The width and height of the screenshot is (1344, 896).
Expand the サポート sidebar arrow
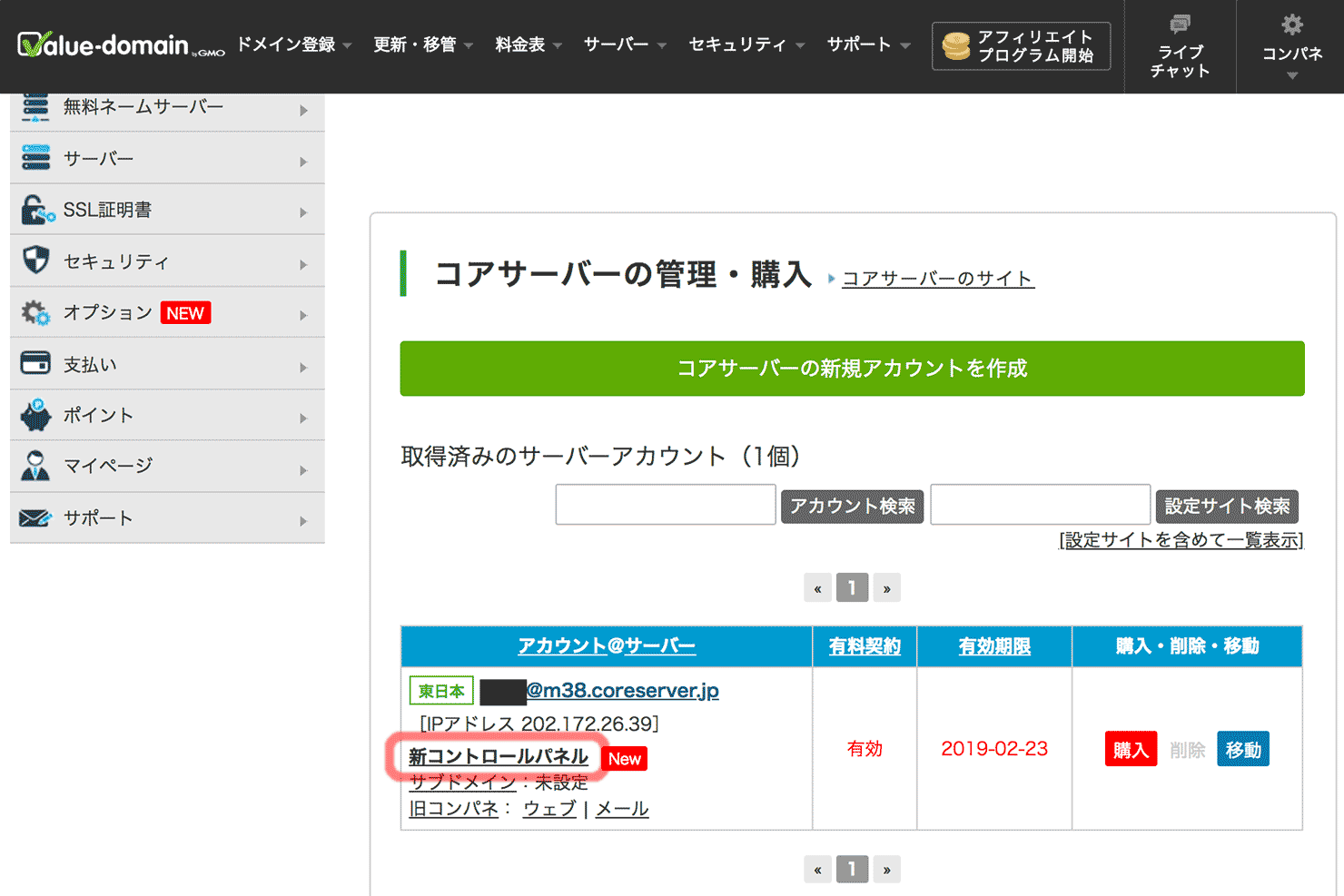click(x=303, y=520)
